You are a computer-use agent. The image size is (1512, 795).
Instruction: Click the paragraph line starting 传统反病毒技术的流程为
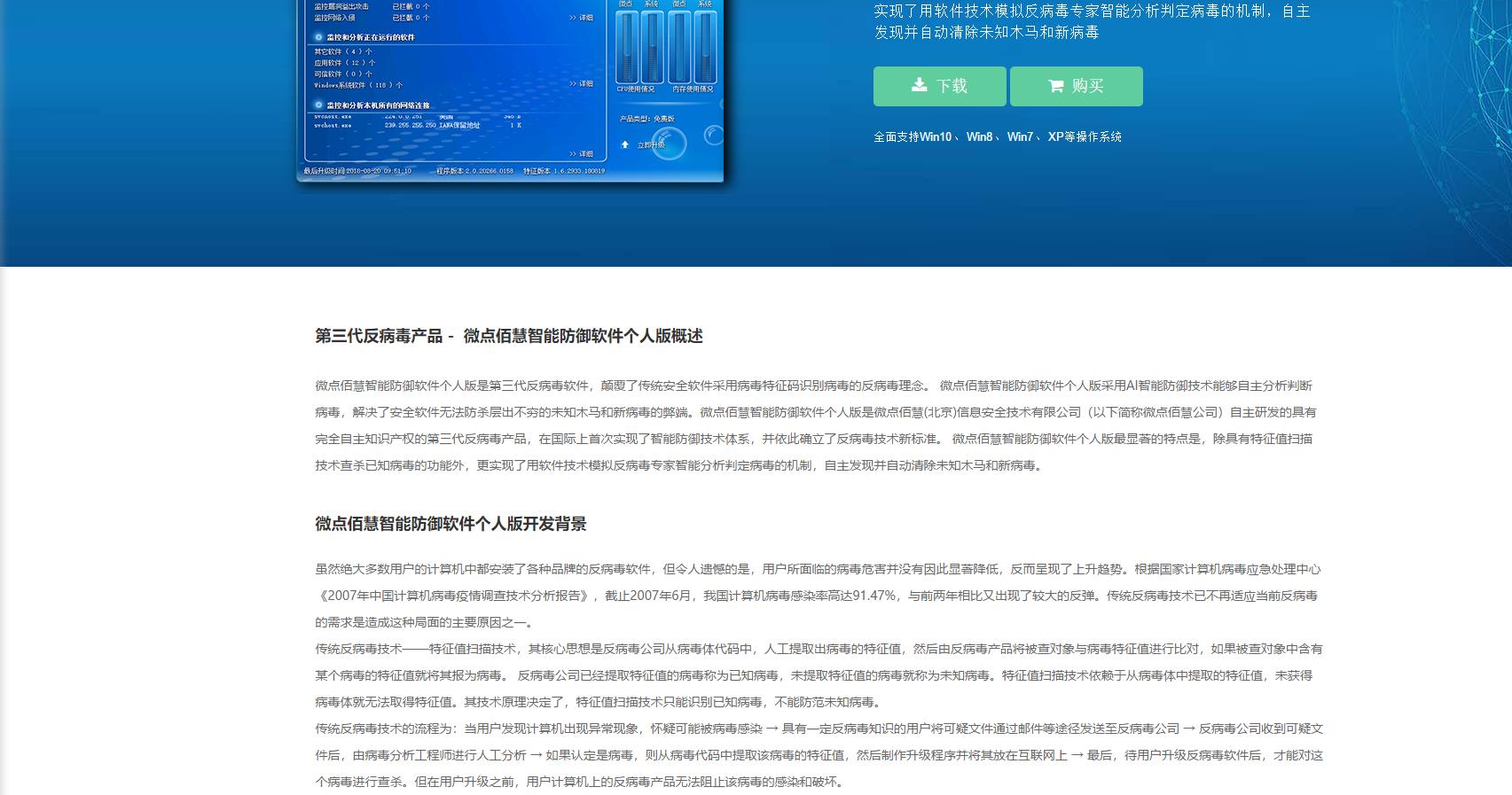point(819,729)
